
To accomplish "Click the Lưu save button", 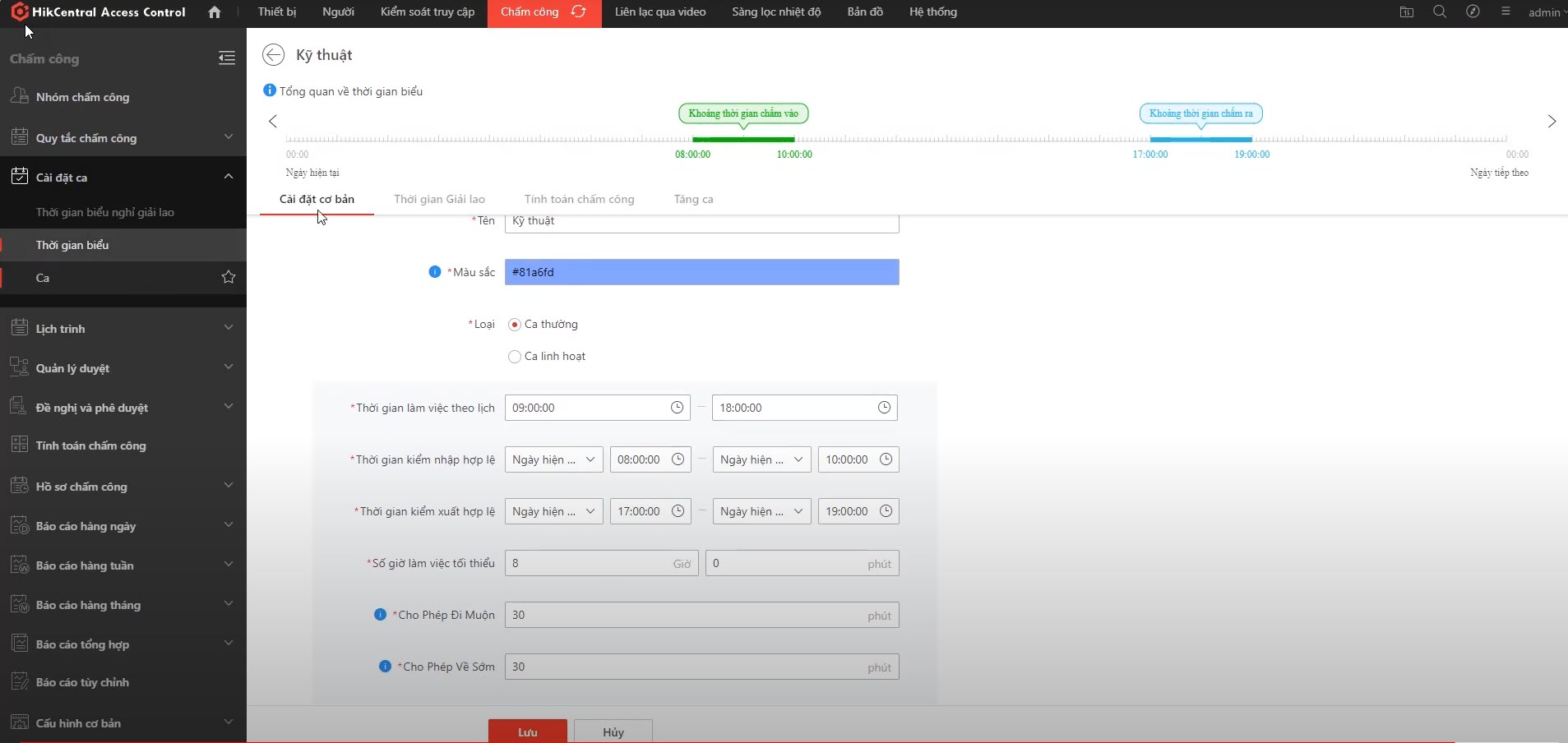I will (527, 731).
